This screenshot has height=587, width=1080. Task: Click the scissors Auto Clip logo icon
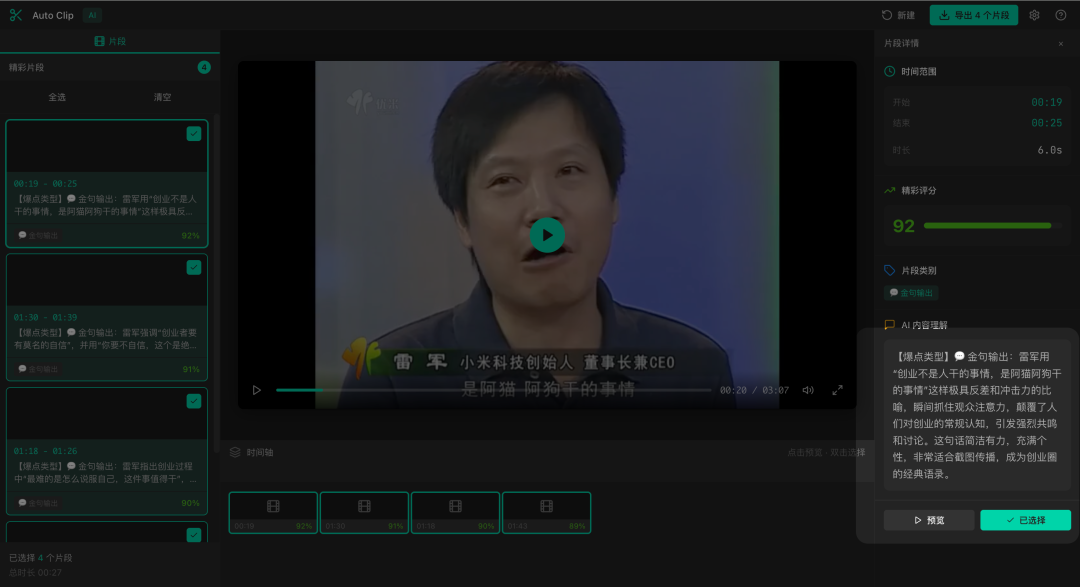pyautogui.click(x=16, y=15)
